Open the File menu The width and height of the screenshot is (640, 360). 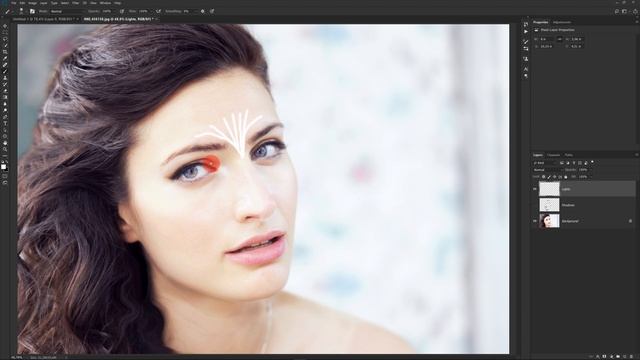coord(14,3)
